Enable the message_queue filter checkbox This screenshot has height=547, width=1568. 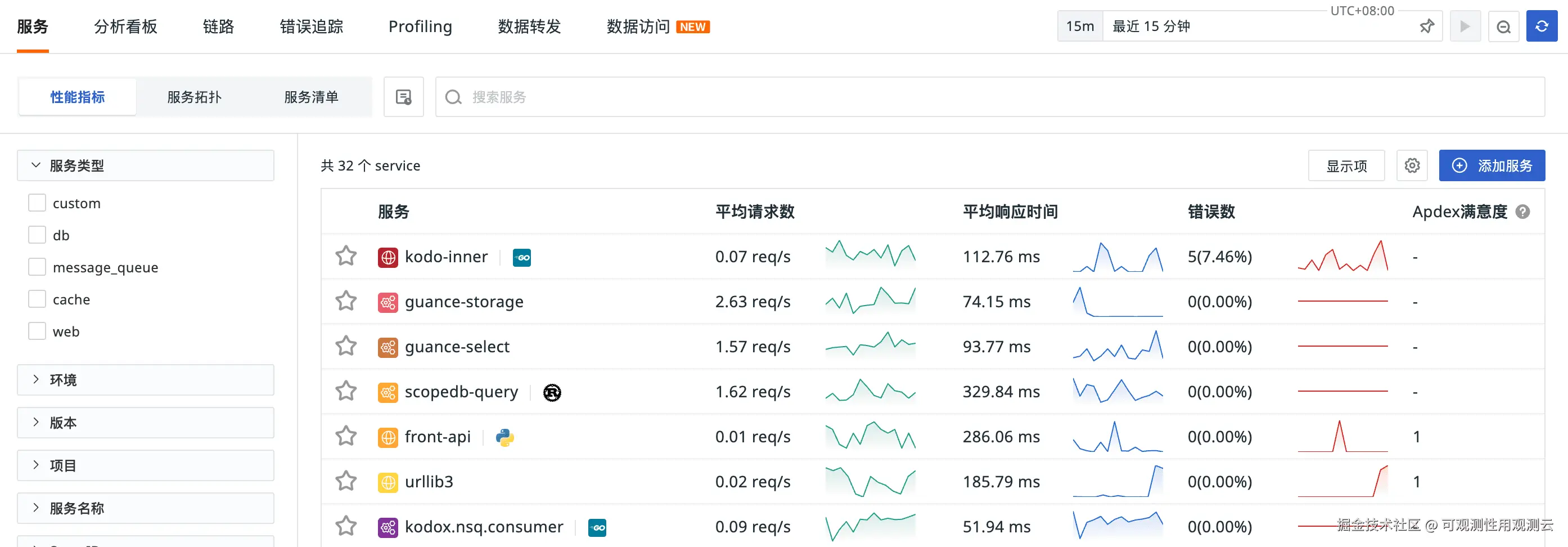click(37, 267)
